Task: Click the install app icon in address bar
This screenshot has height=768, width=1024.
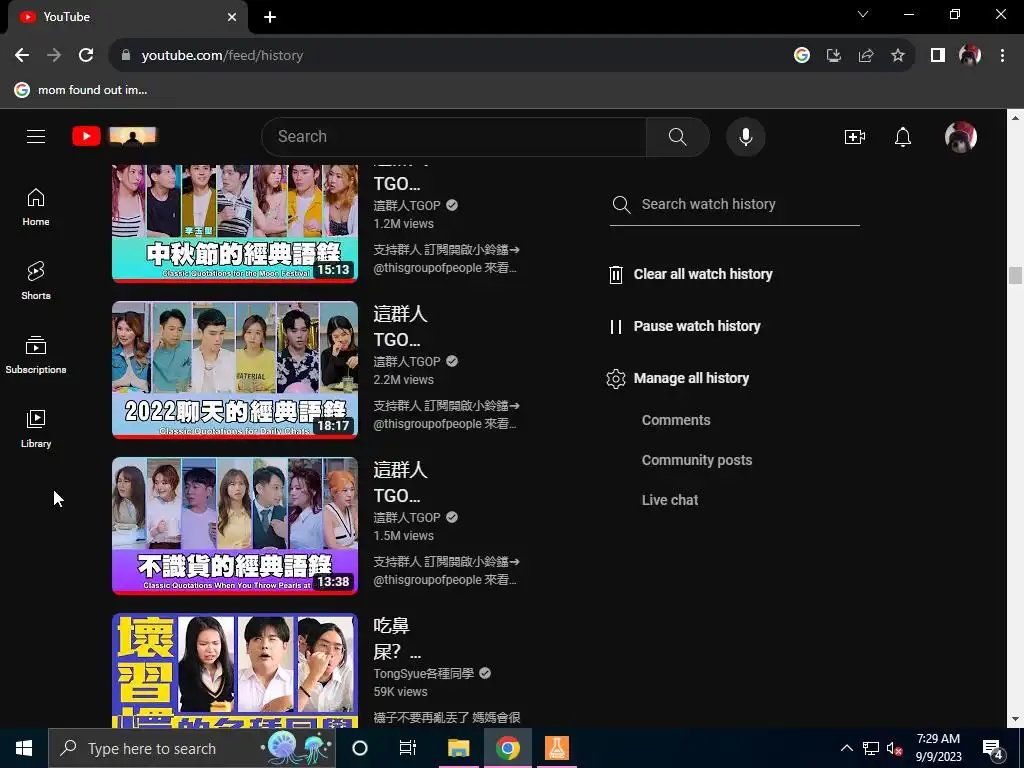Action: pyautogui.click(x=834, y=56)
